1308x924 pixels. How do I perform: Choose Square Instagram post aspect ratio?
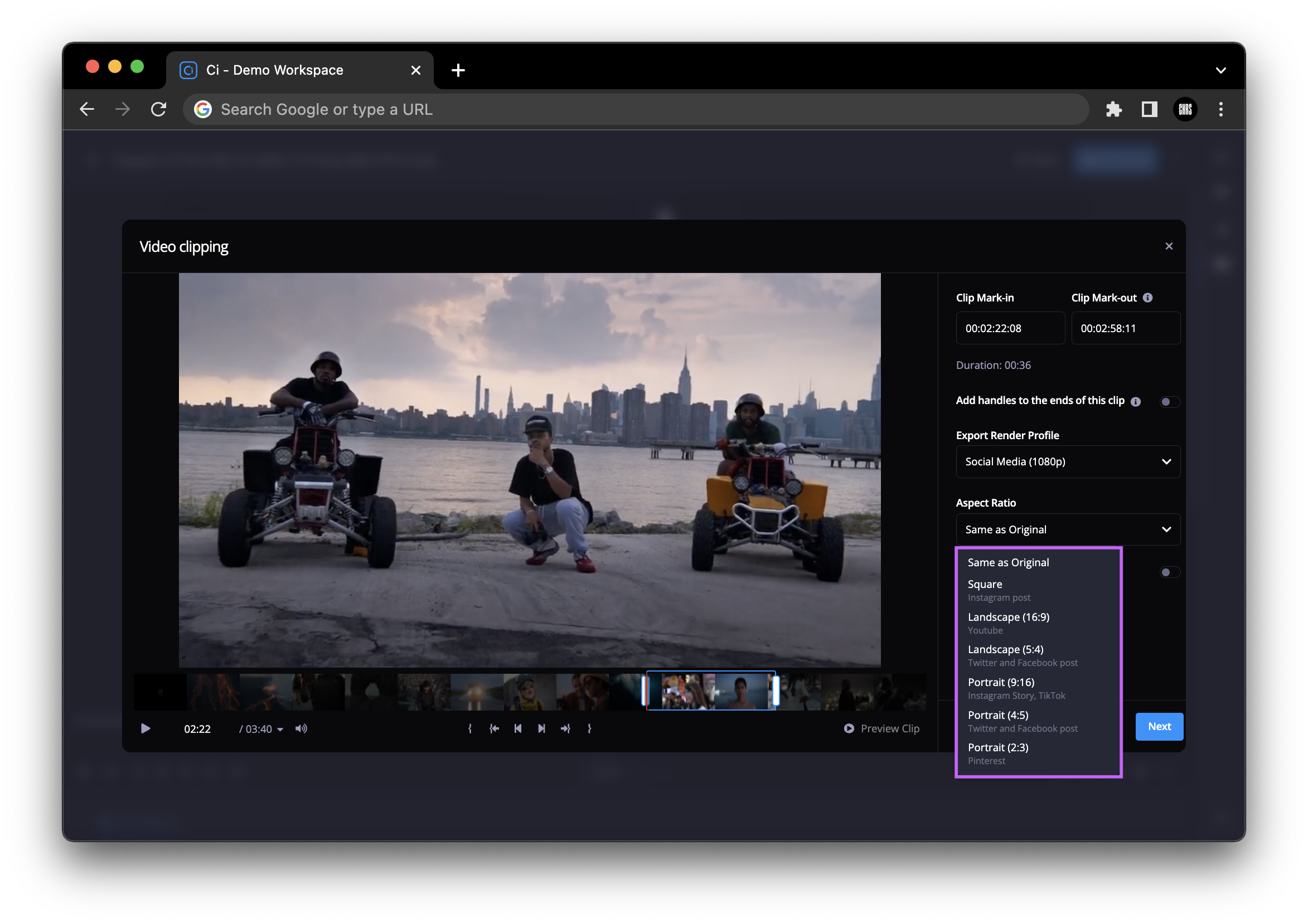click(x=1038, y=590)
